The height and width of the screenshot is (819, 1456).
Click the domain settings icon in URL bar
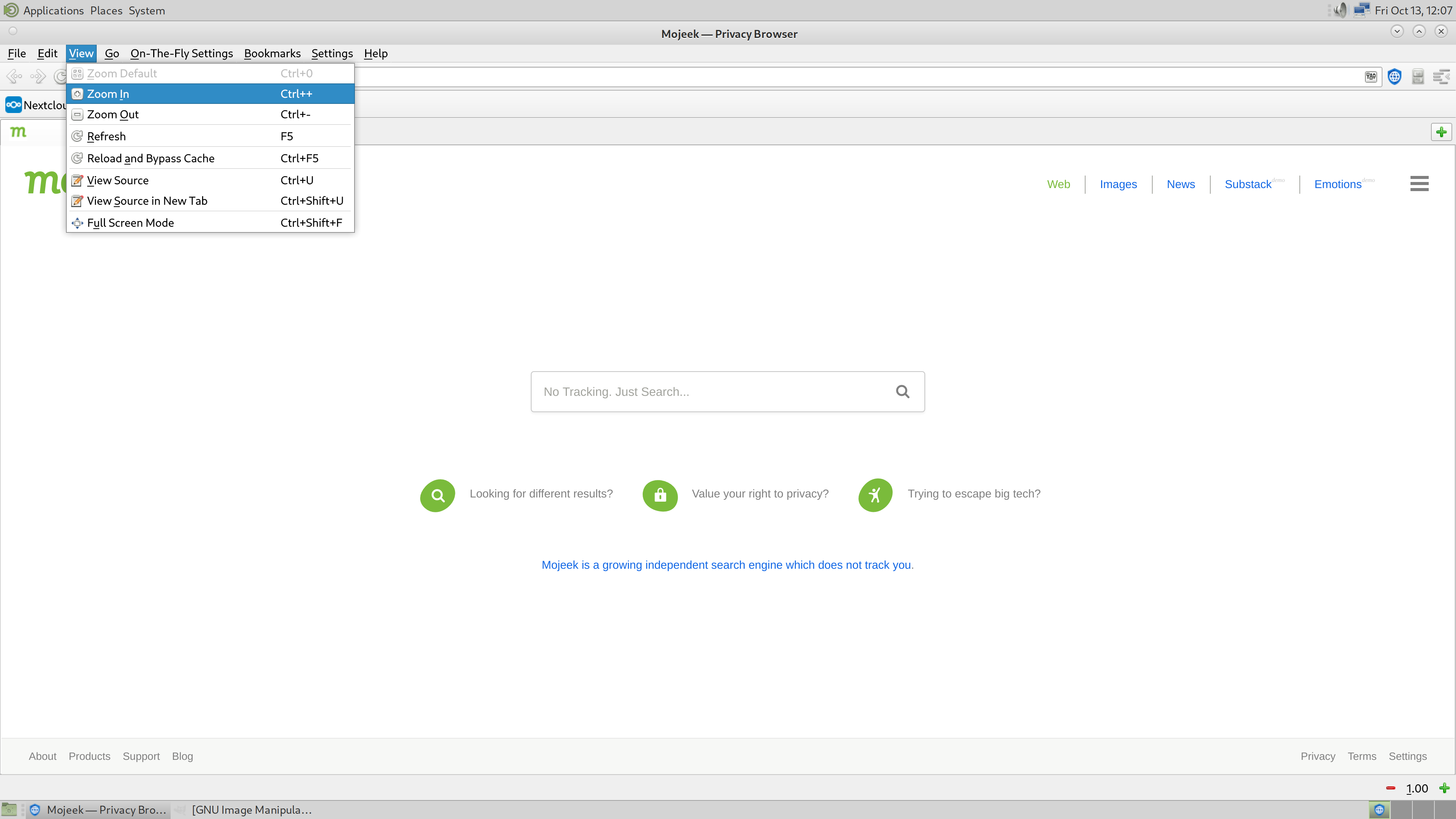coord(1371,76)
